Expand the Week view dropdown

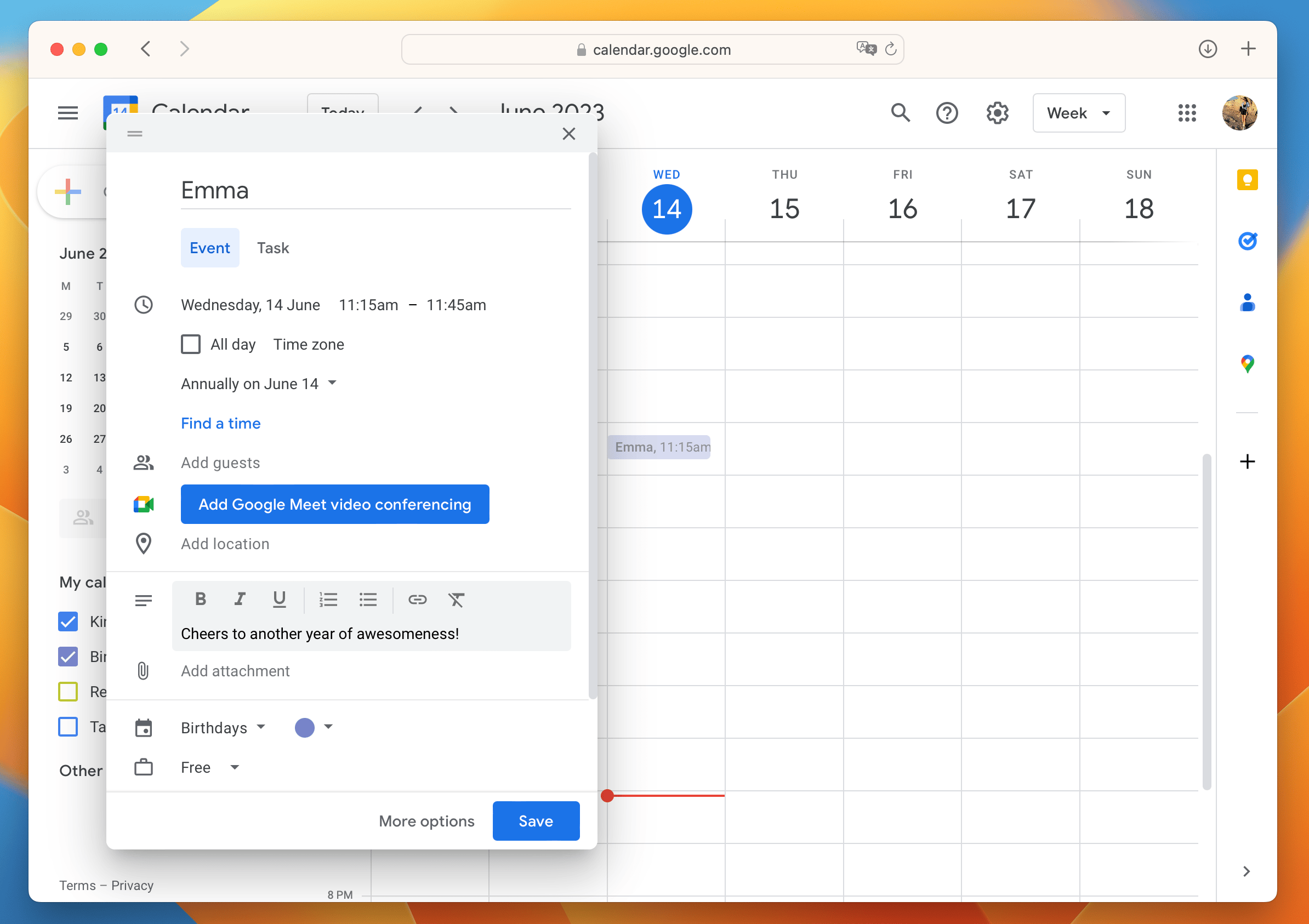[1078, 112]
